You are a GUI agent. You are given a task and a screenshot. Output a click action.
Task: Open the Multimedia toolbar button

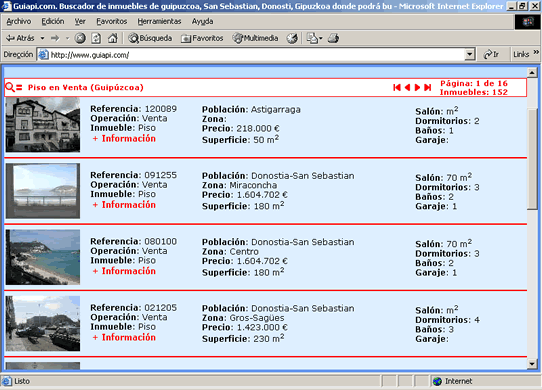coord(255,38)
